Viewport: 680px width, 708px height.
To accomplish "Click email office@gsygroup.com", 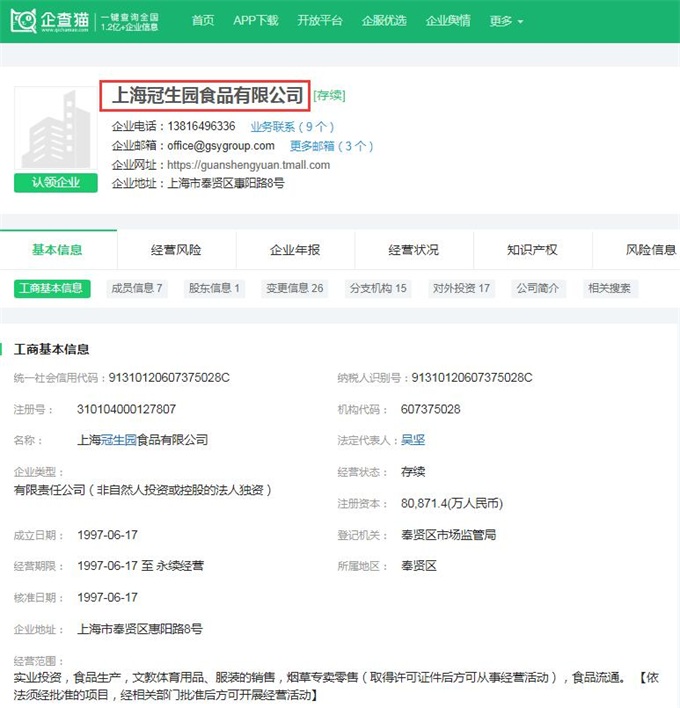I will [x=221, y=145].
